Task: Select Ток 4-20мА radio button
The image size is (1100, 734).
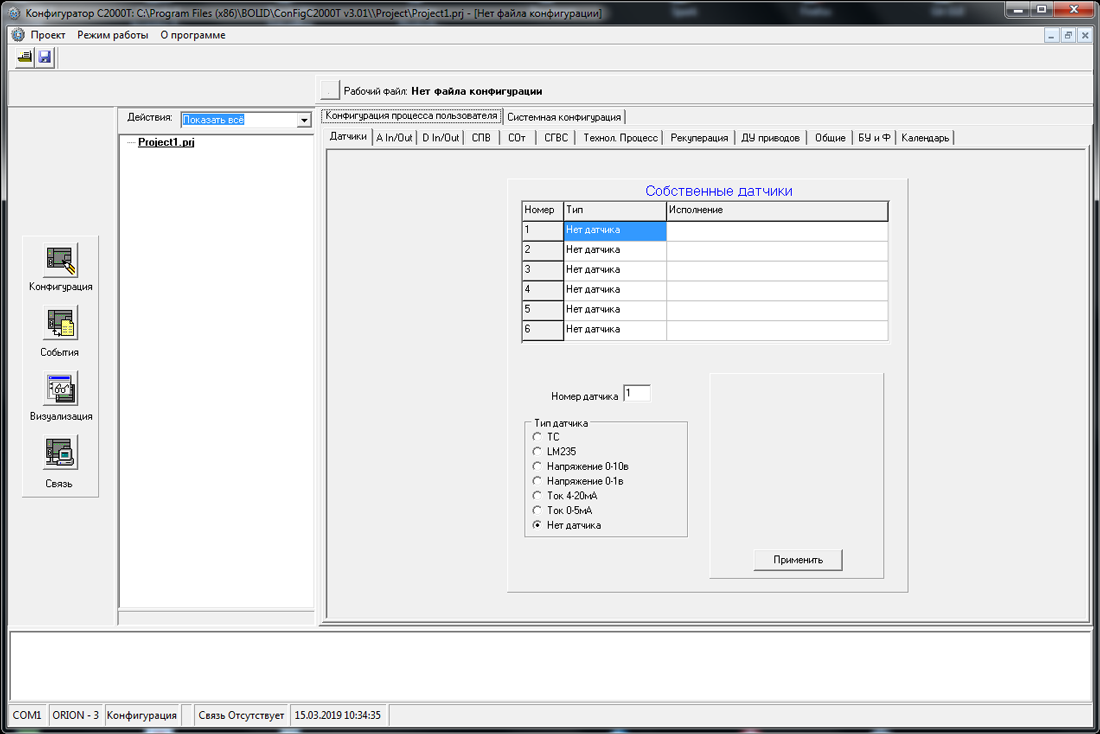Action: pyautogui.click(x=537, y=496)
